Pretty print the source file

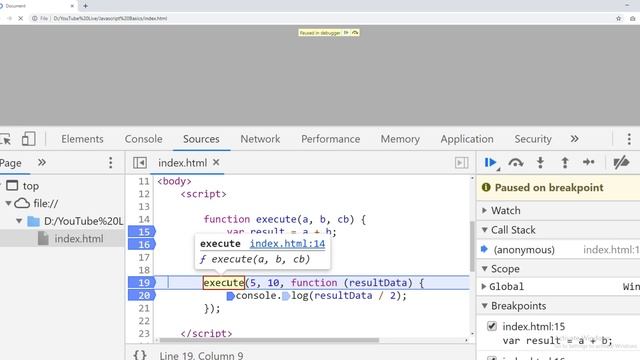[140, 355]
